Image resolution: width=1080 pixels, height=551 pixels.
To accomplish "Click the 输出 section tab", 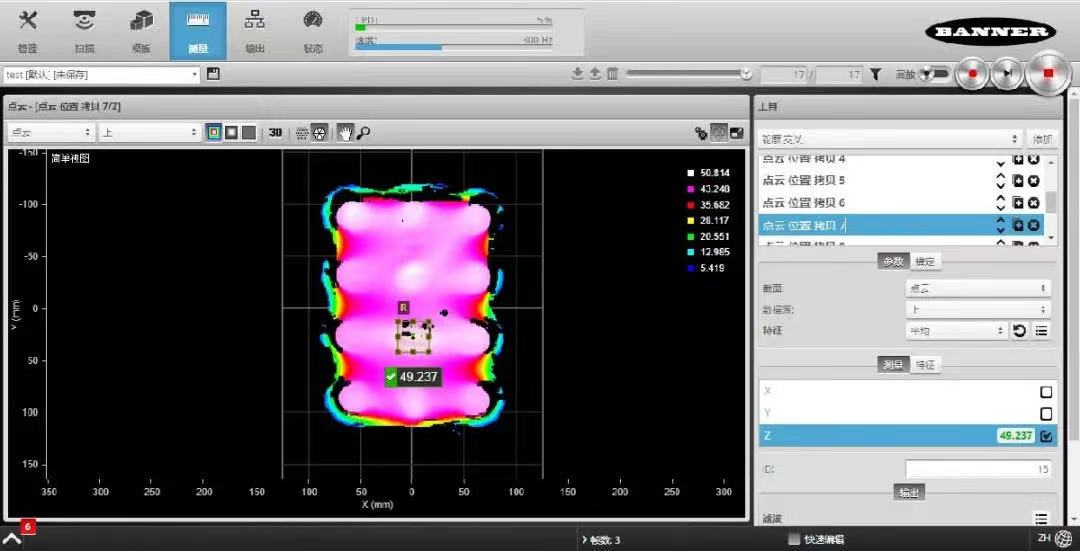I will coord(909,492).
